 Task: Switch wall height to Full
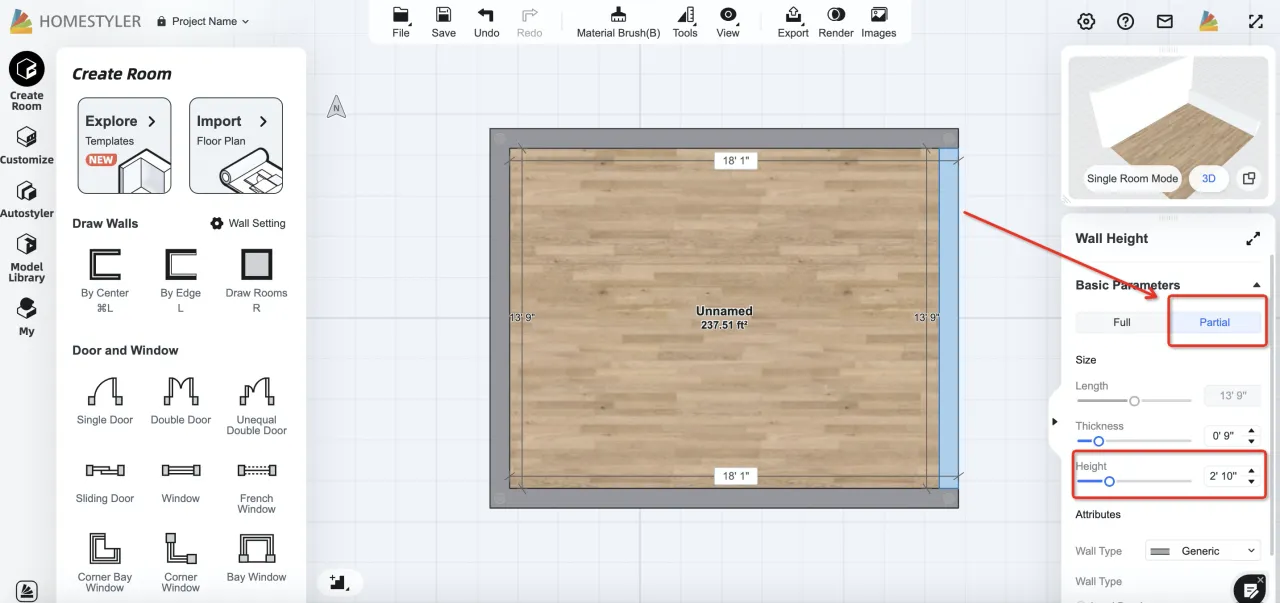[x=1121, y=322]
